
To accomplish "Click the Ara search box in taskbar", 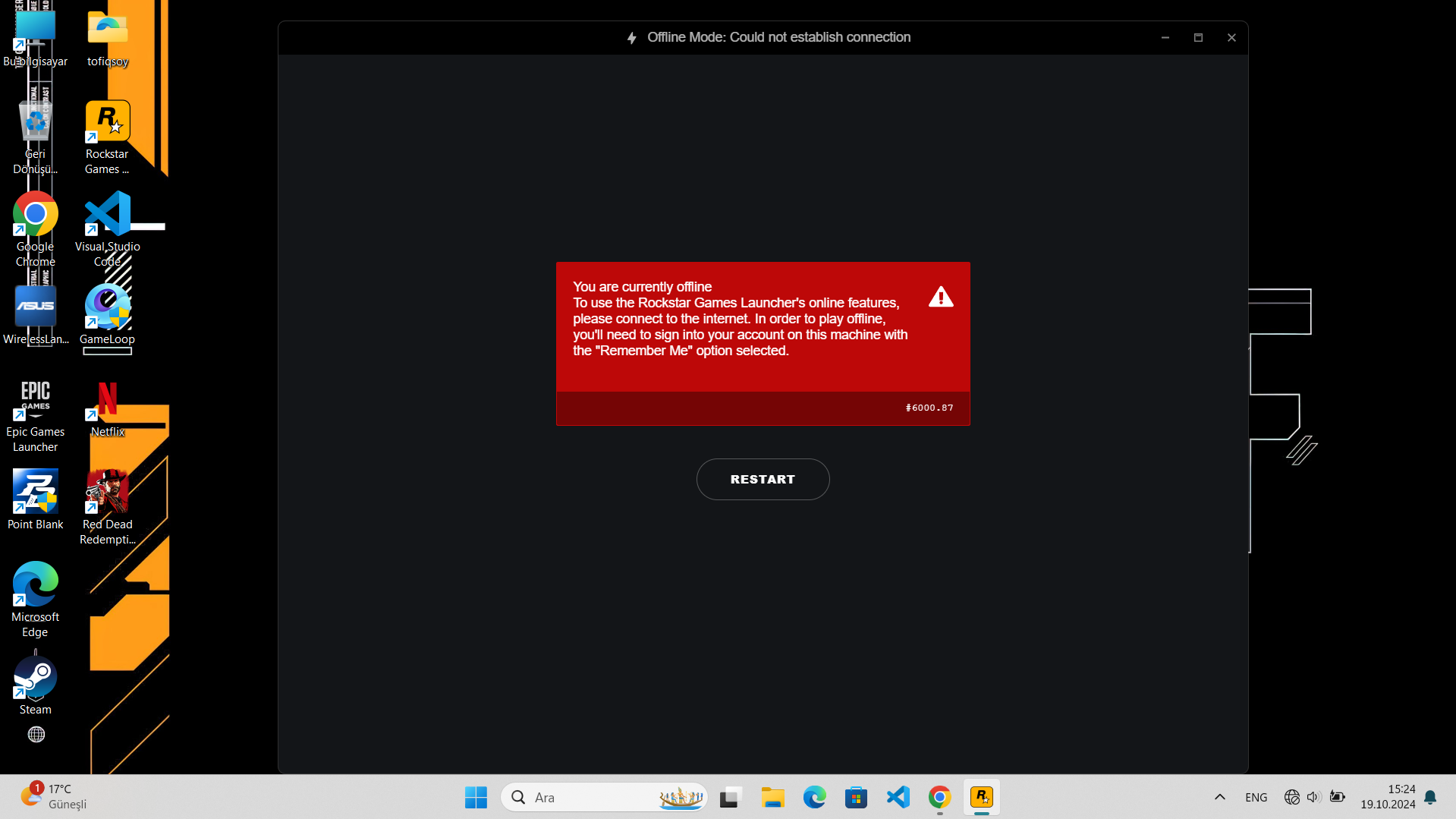I will 604,797.
